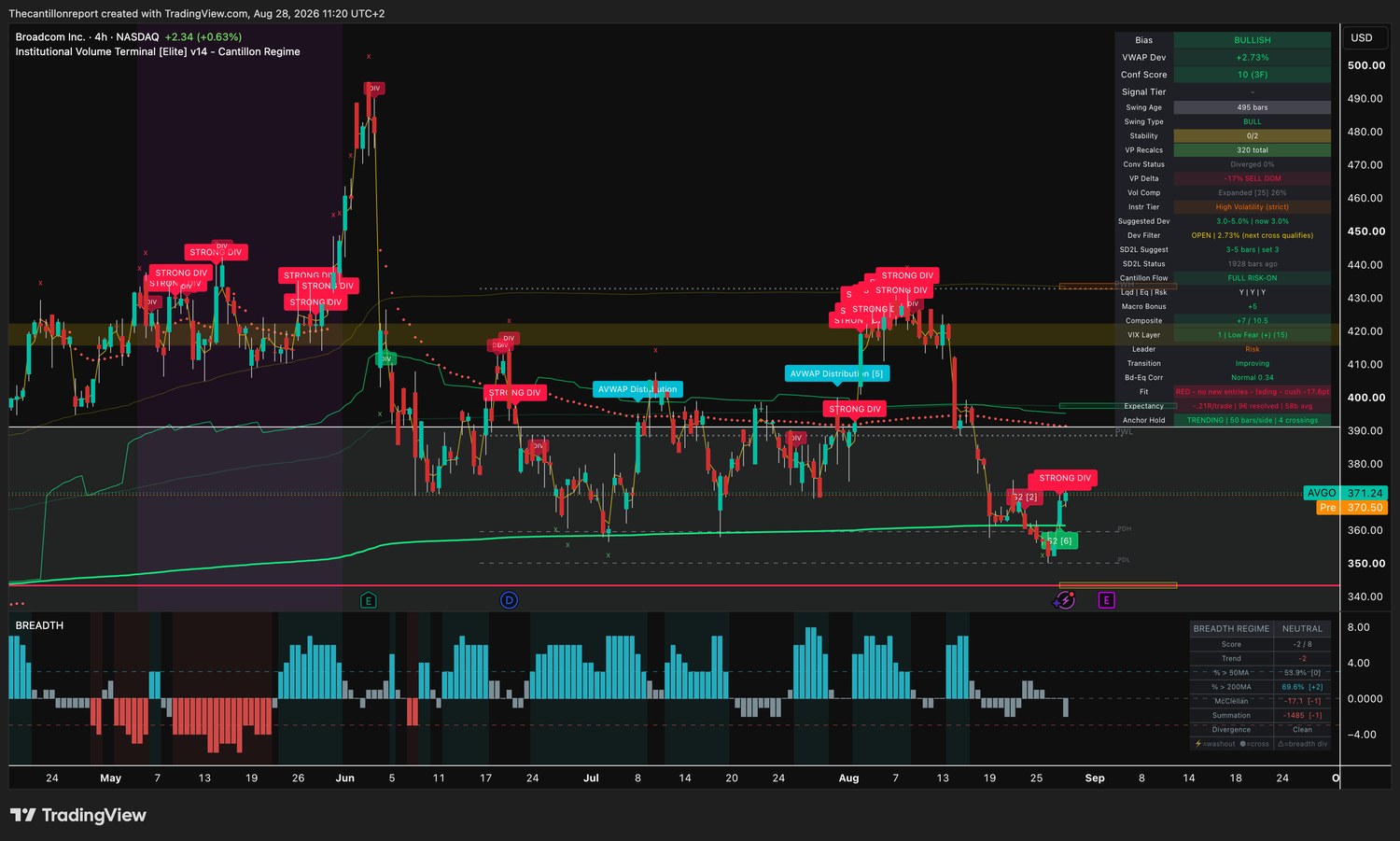Click the 'Jun' date on the time axis
This screenshot has width=1400, height=841.
(x=345, y=778)
